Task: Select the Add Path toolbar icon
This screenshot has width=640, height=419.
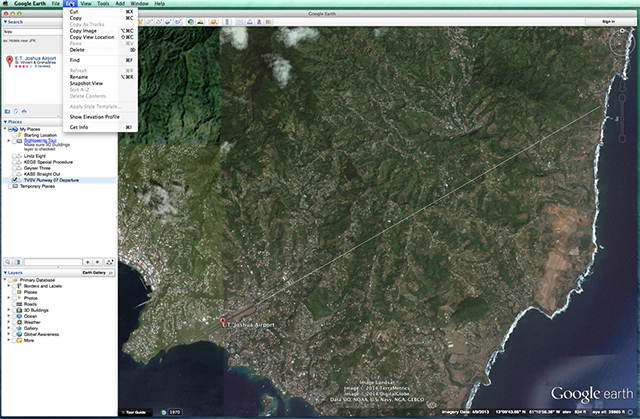Action: 159,22
